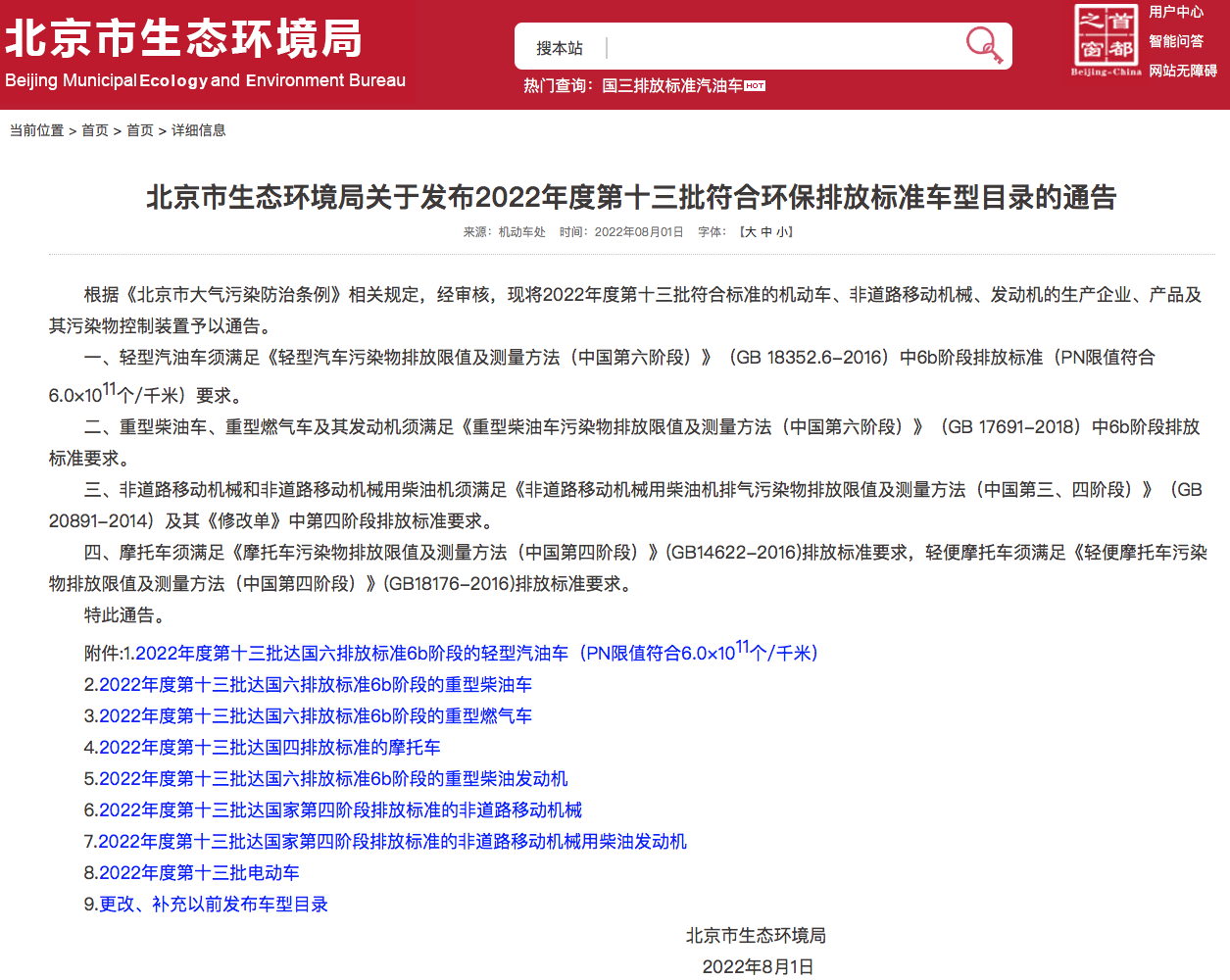The image size is (1230, 980).
Task: Open hot query 国三排放标准汽油车
Action: coord(672,86)
